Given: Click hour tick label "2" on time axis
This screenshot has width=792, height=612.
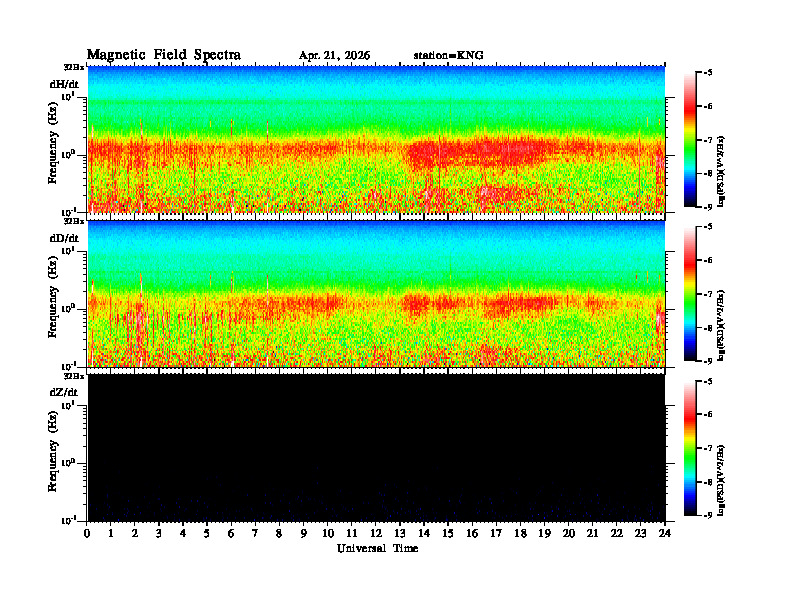Looking at the screenshot, I should [x=135, y=534].
